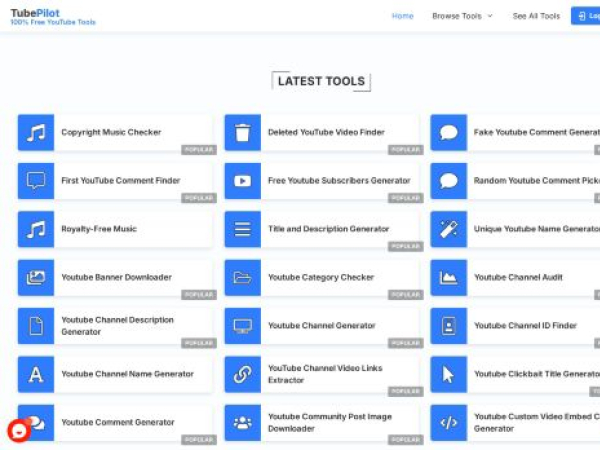Go to the Home nav item

coord(403,16)
